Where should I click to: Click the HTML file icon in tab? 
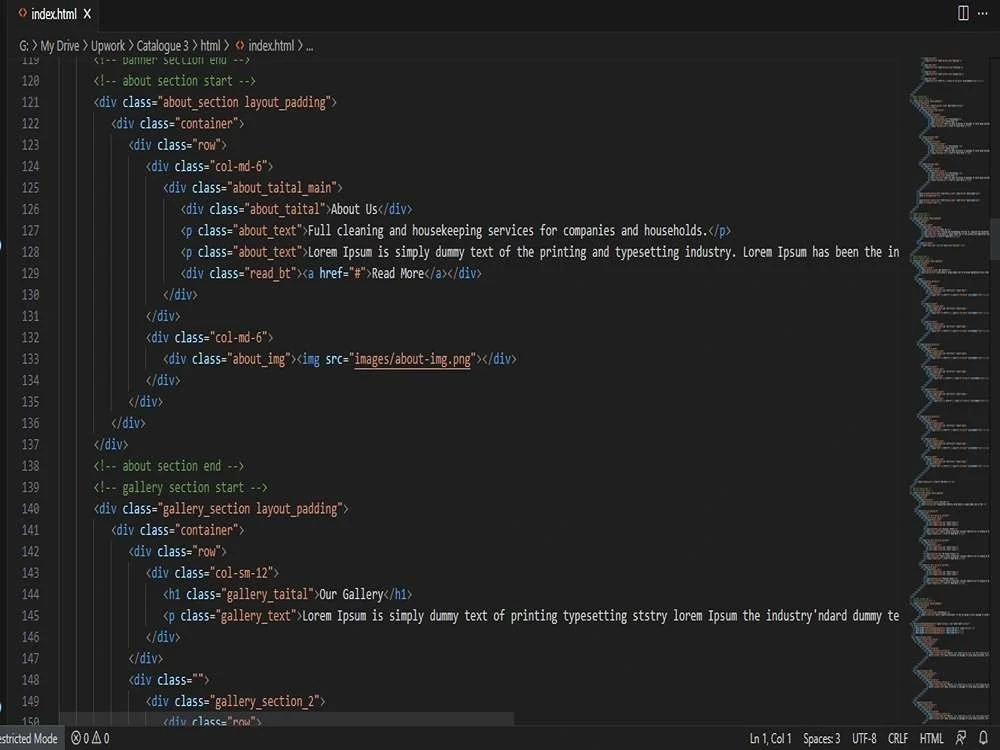click(23, 13)
